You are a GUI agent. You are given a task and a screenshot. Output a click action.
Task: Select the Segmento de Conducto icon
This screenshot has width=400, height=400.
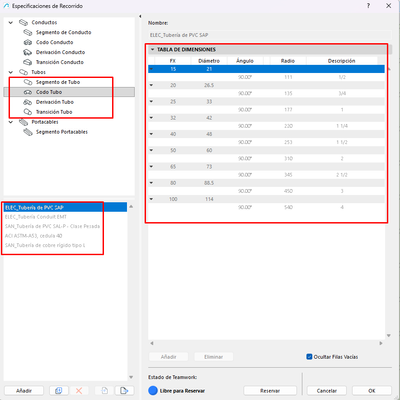pyautogui.click(x=28, y=32)
